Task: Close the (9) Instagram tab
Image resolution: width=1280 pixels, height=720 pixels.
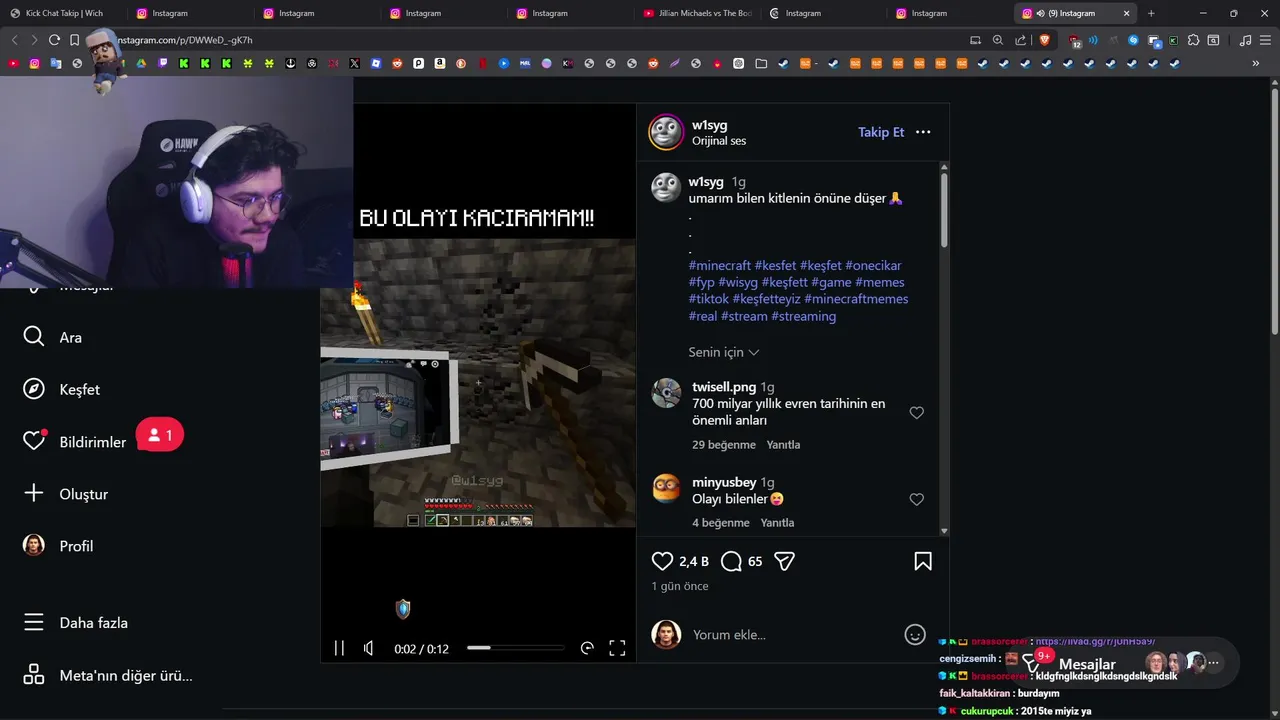Action: (1127, 13)
